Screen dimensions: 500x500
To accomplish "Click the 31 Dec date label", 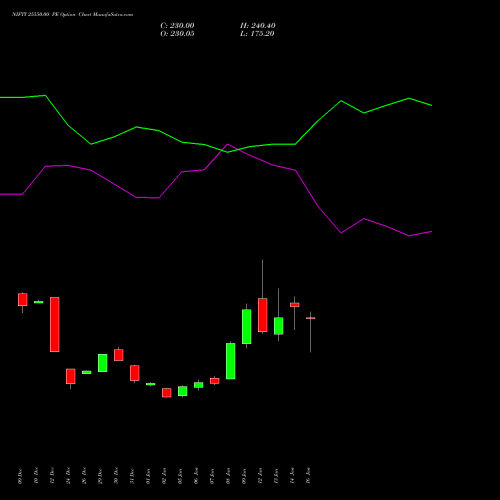I will pyautogui.click(x=133, y=476).
